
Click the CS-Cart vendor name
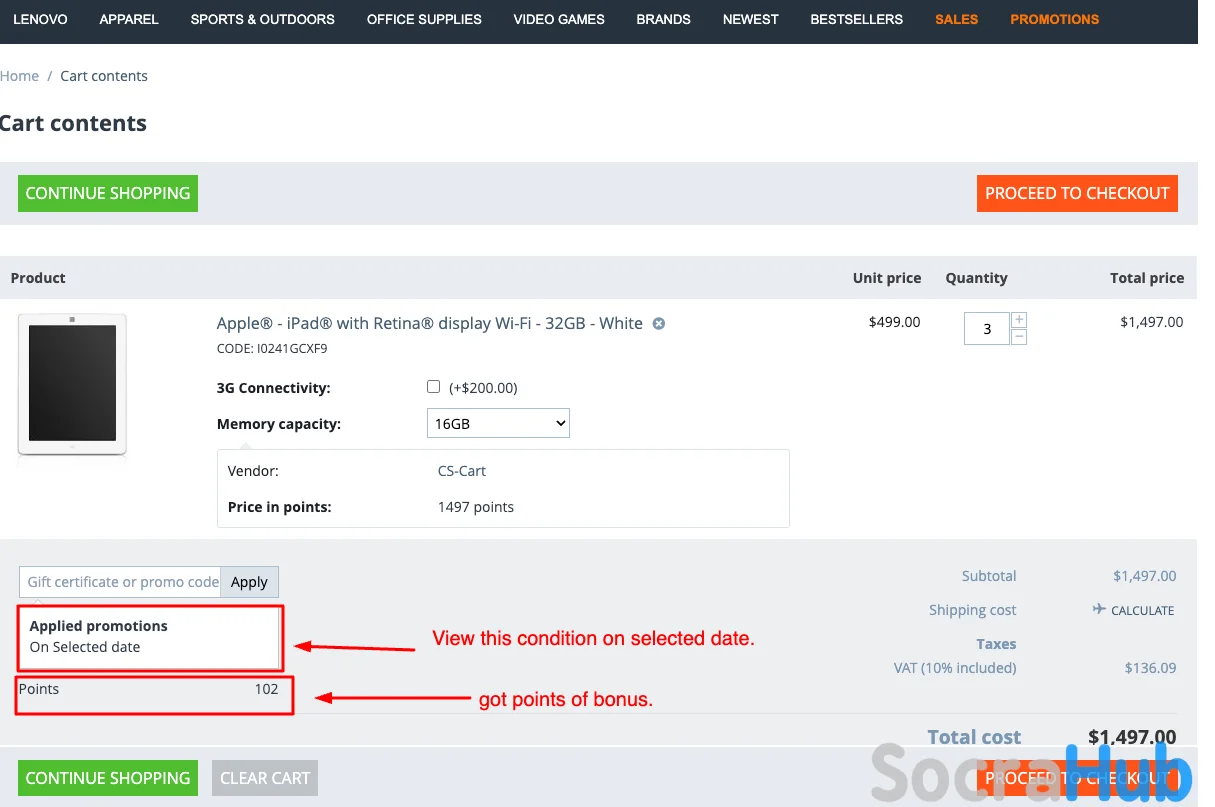(462, 471)
